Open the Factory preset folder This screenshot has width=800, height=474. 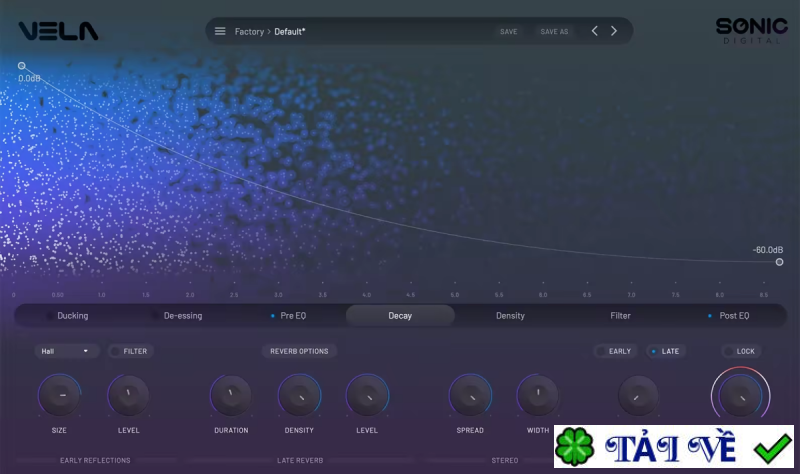tap(249, 32)
